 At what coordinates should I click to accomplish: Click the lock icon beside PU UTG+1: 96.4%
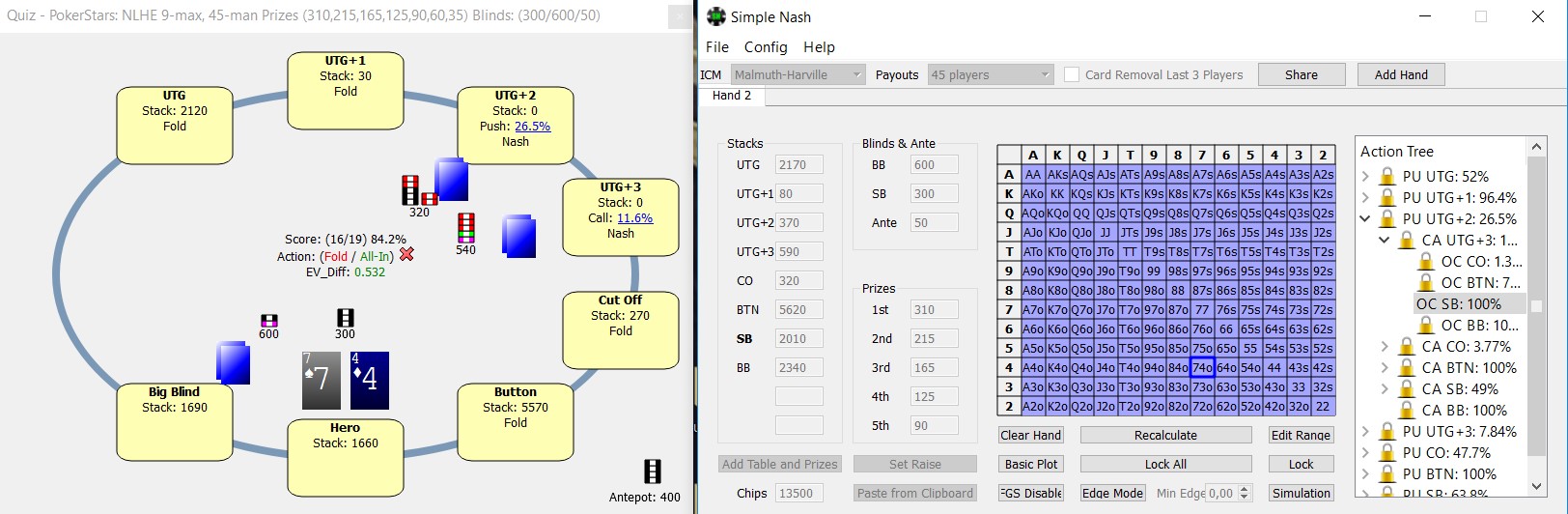(x=1386, y=197)
